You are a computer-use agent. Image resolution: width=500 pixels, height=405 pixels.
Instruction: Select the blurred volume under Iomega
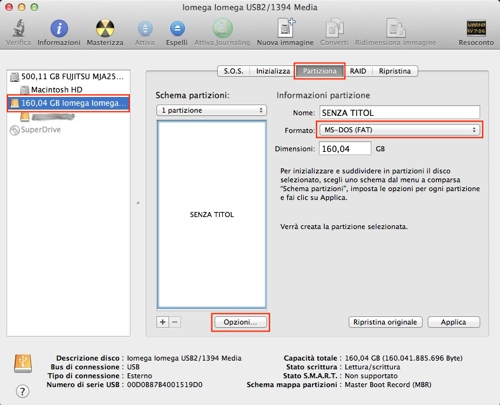pyautogui.click(x=68, y=116)
